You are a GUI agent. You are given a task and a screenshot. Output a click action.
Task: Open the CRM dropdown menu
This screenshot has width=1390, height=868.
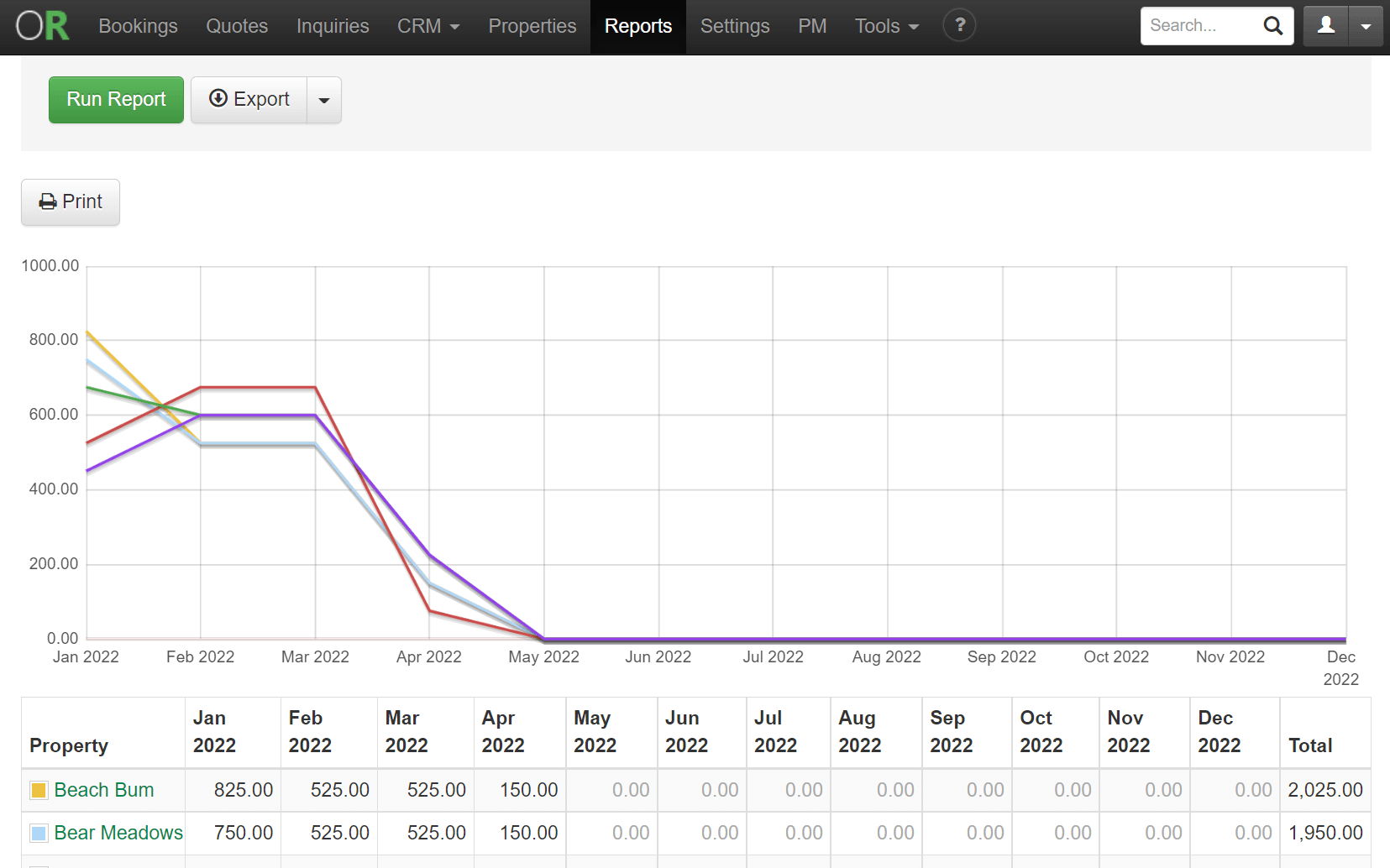point(428,26)
